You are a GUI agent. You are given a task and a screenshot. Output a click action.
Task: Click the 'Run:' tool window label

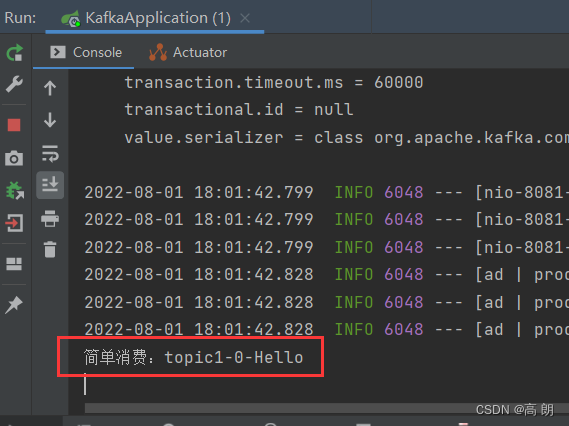pos(20,18)
